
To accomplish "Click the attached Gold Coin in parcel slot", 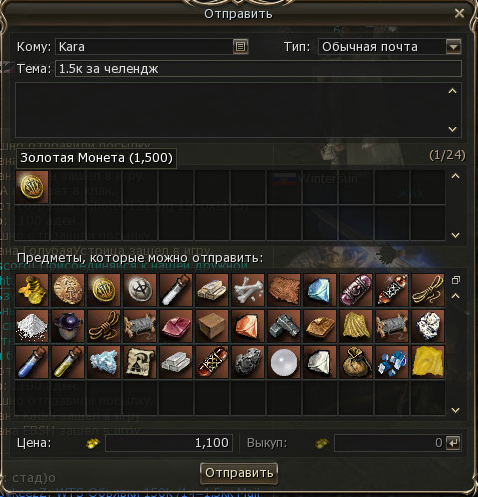I will 32,187.
